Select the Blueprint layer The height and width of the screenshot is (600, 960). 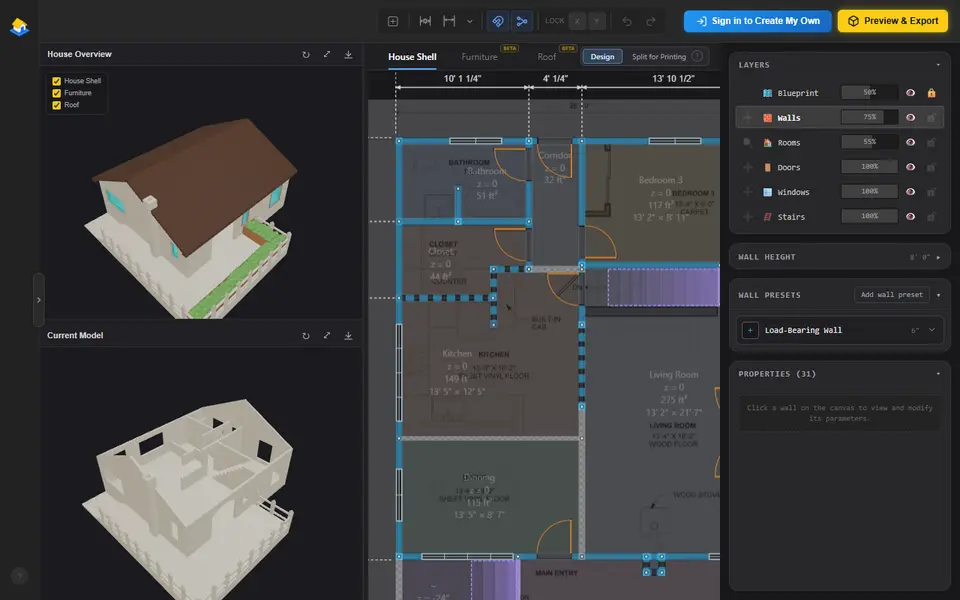point(798,93)
